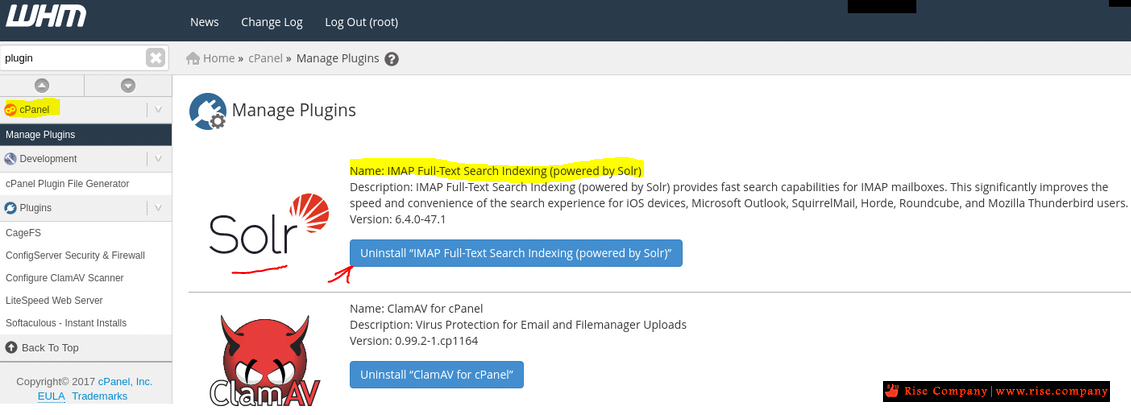Open cPanel, Inc. copyright link
Image resolution: width=1131 pixels, height=415 pixels.
126,382
